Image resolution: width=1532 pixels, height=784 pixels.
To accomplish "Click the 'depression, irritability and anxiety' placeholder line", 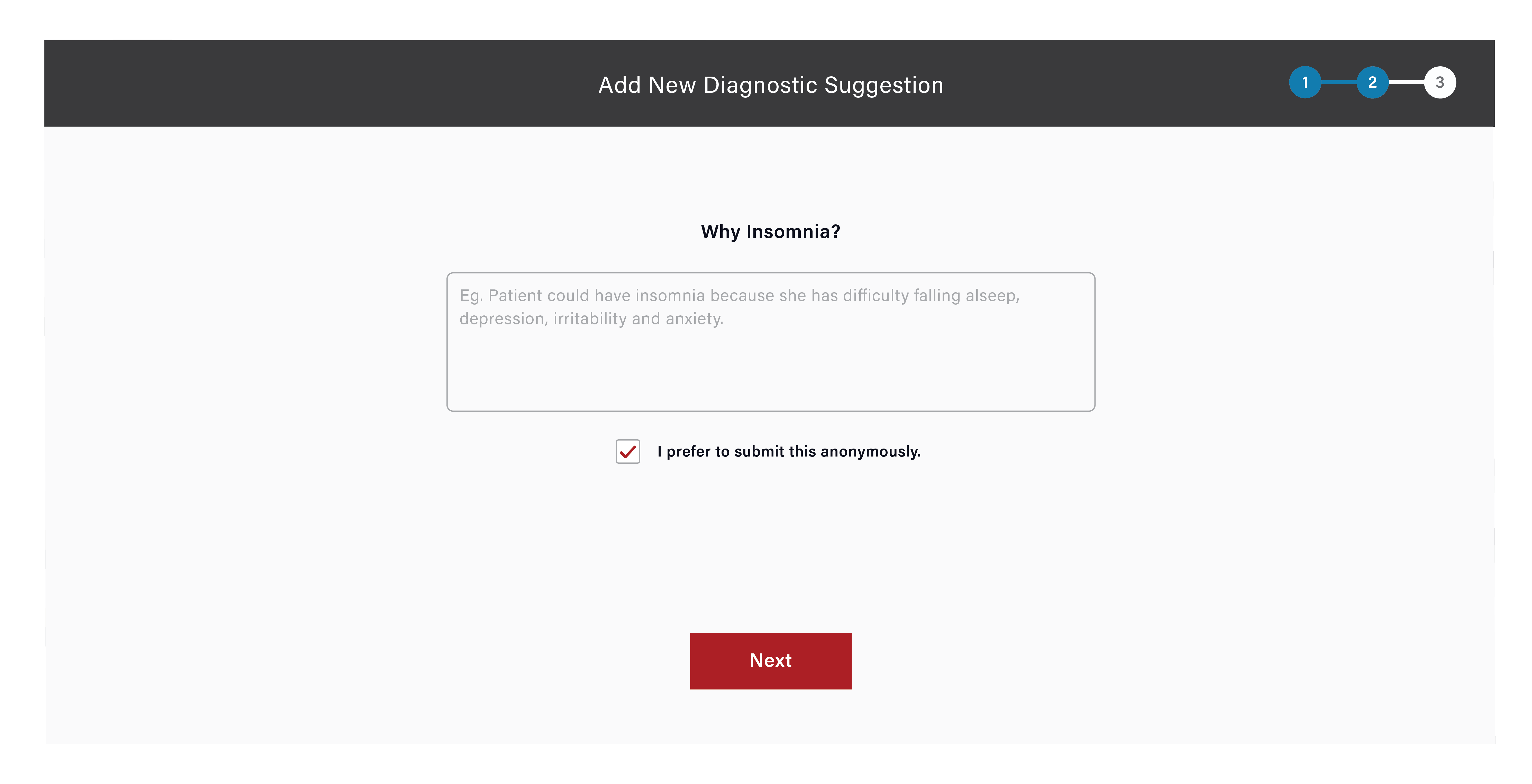I will click(591, 319).
